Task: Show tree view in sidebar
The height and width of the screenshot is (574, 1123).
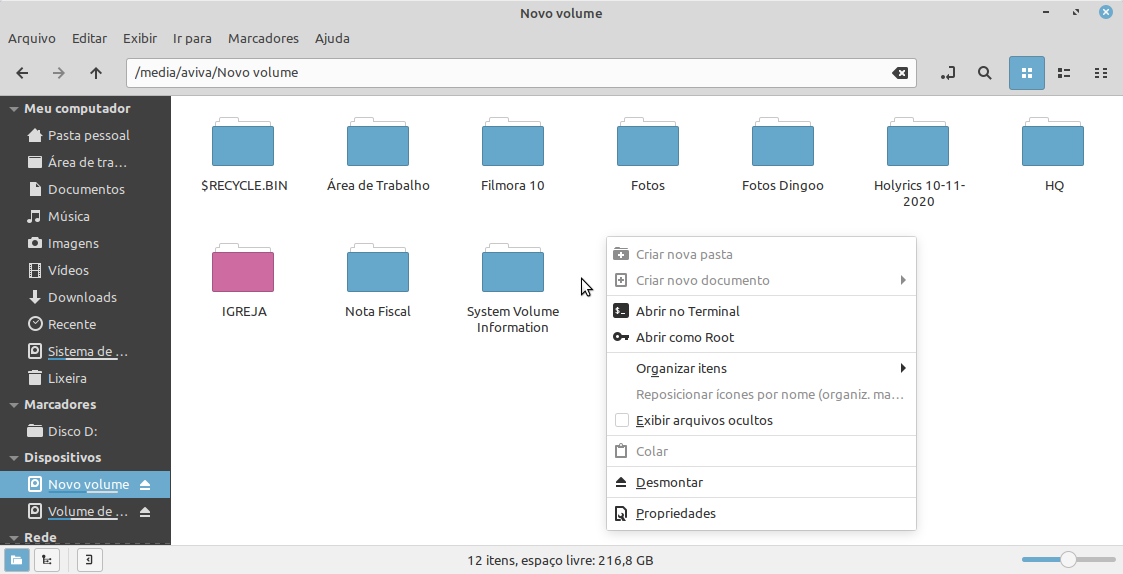Action: pos(47,560)
